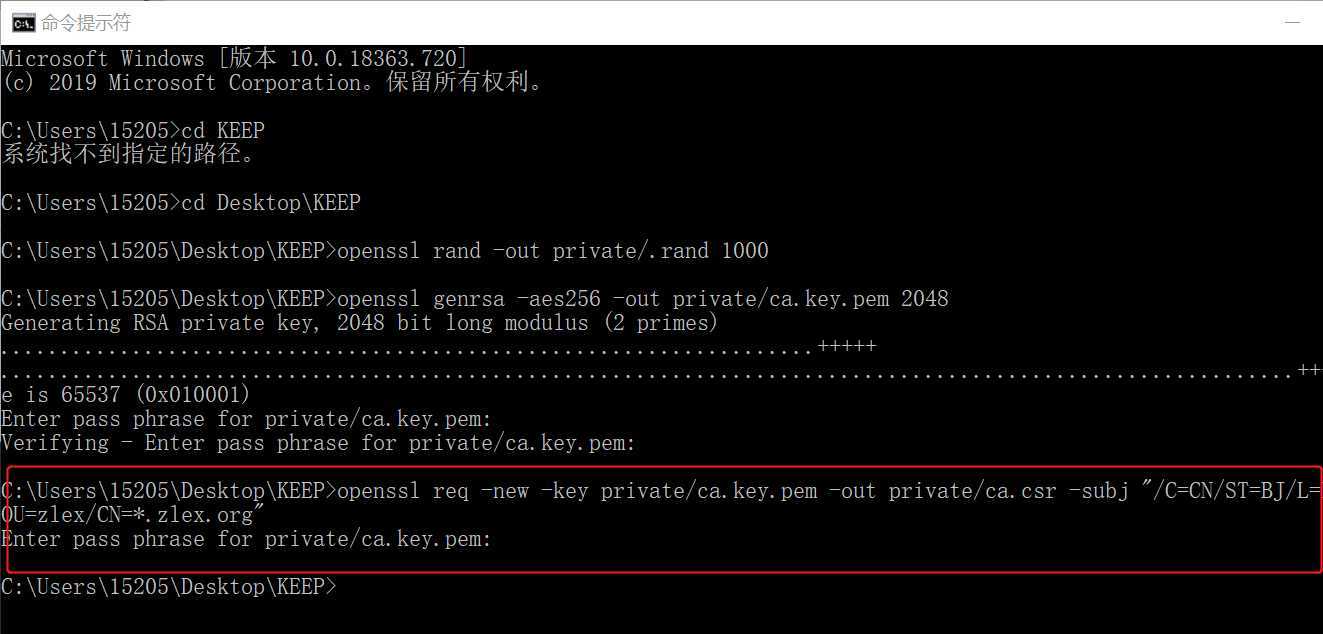Click the 系统找不到指定的路径 error message
Viewport: 1323px width, 634px height.
pyautogui.click(x=130, y=155)
